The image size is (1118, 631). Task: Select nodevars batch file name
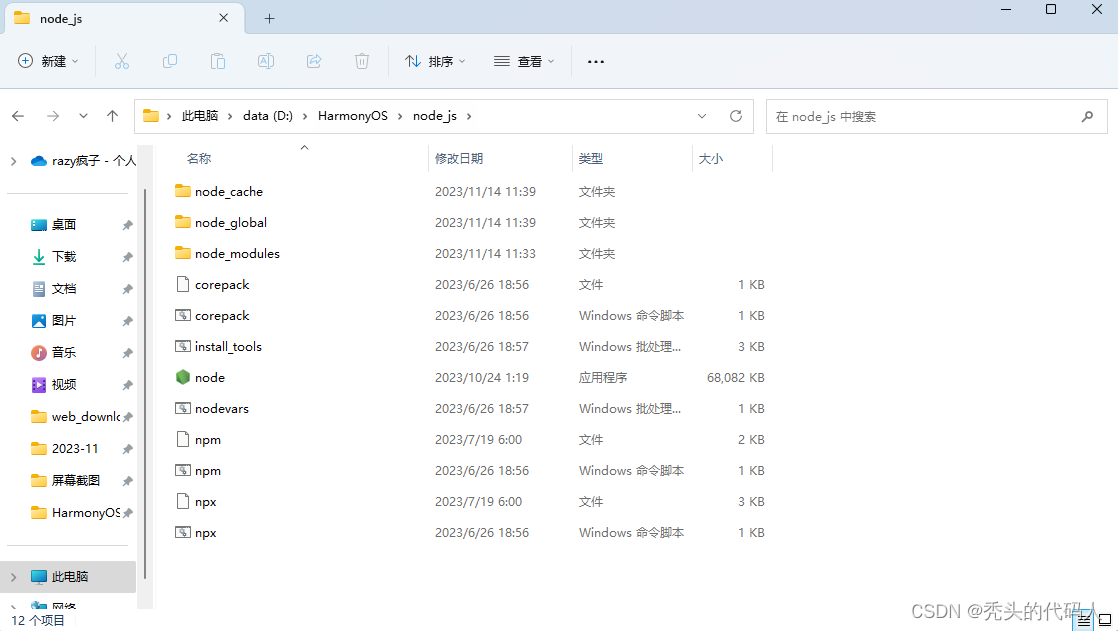click(222, 409)
